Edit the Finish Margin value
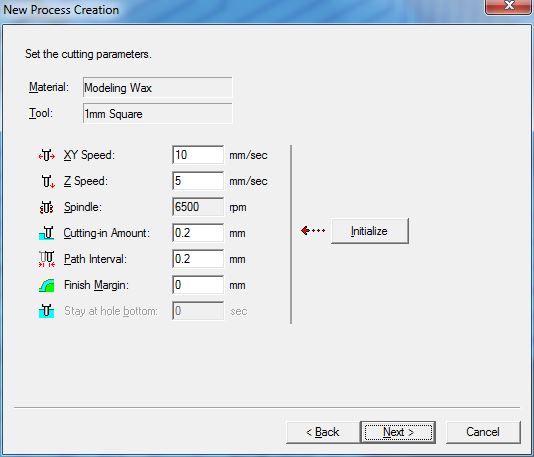The width and height of the screenshot is (534, 457). click(198, 285)
